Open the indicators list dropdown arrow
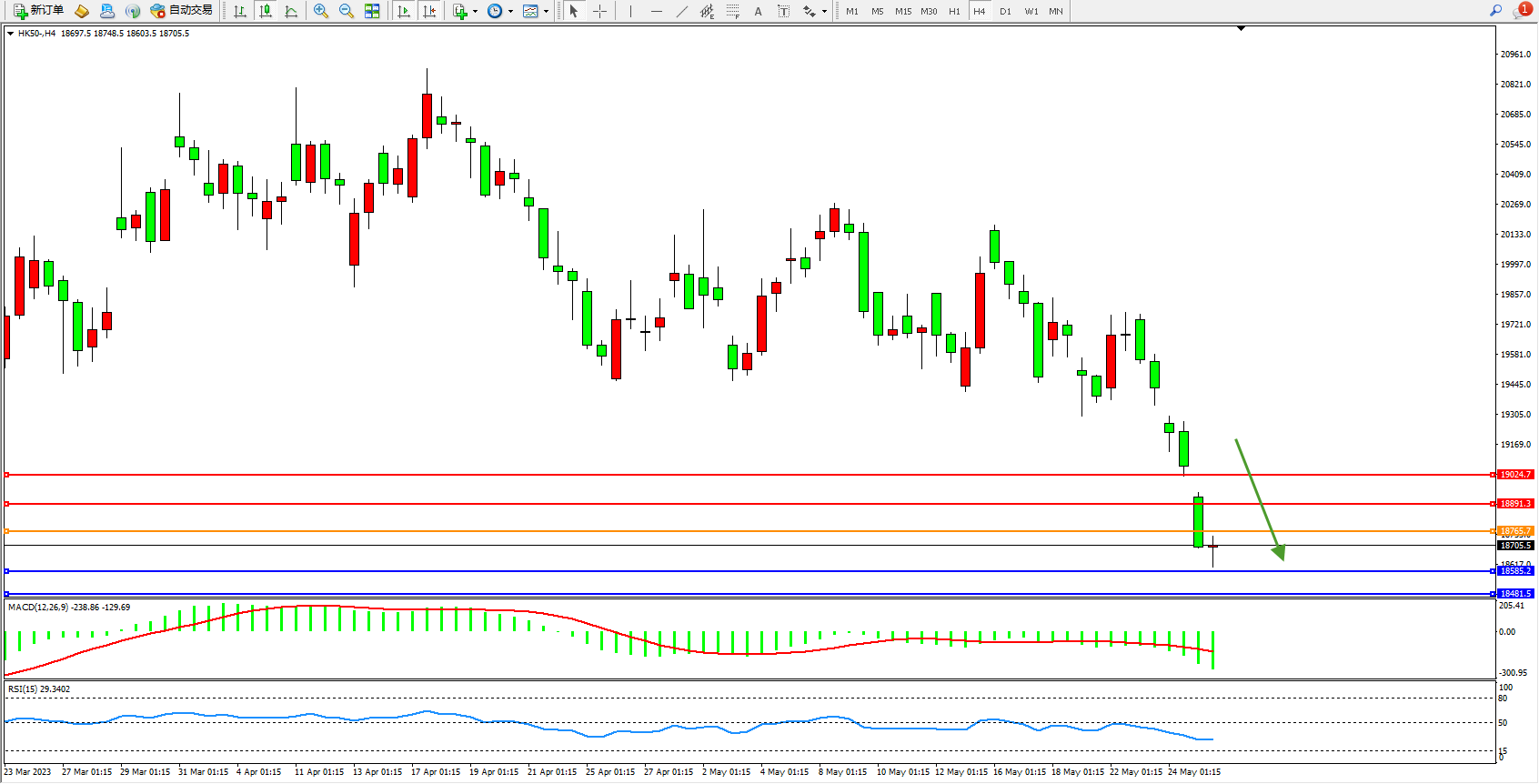Viewport: 1539px width, 784px height. tap(475, 12)
